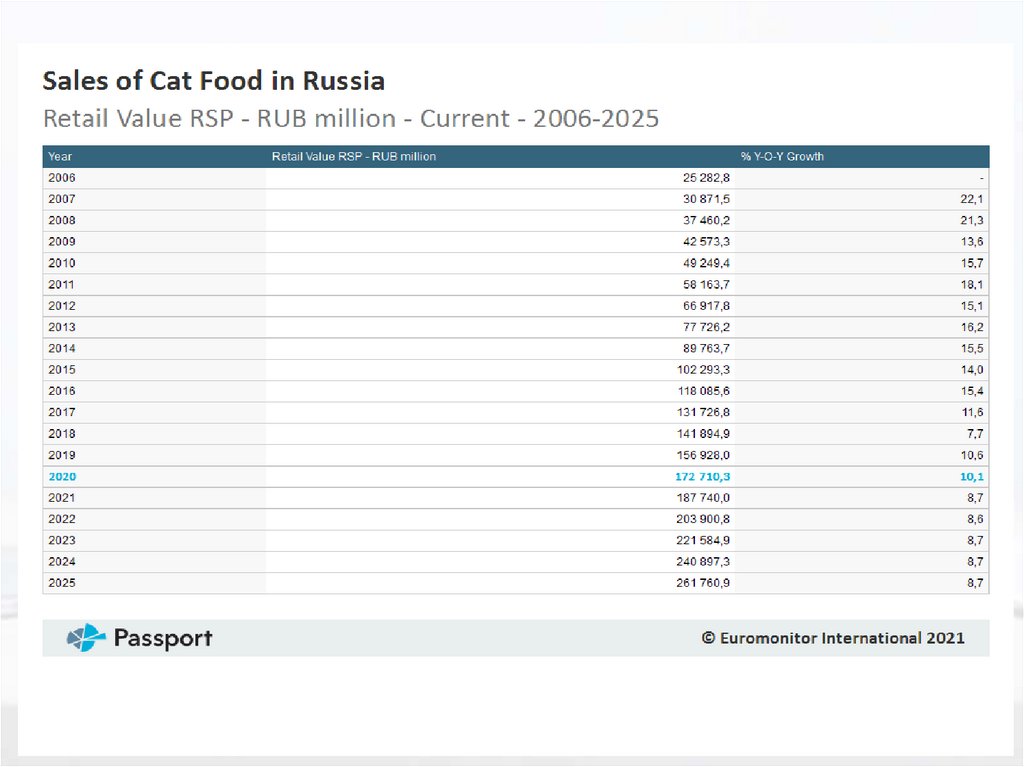
Task: Select the 2007 growth value 22,1
Action: 972,199
